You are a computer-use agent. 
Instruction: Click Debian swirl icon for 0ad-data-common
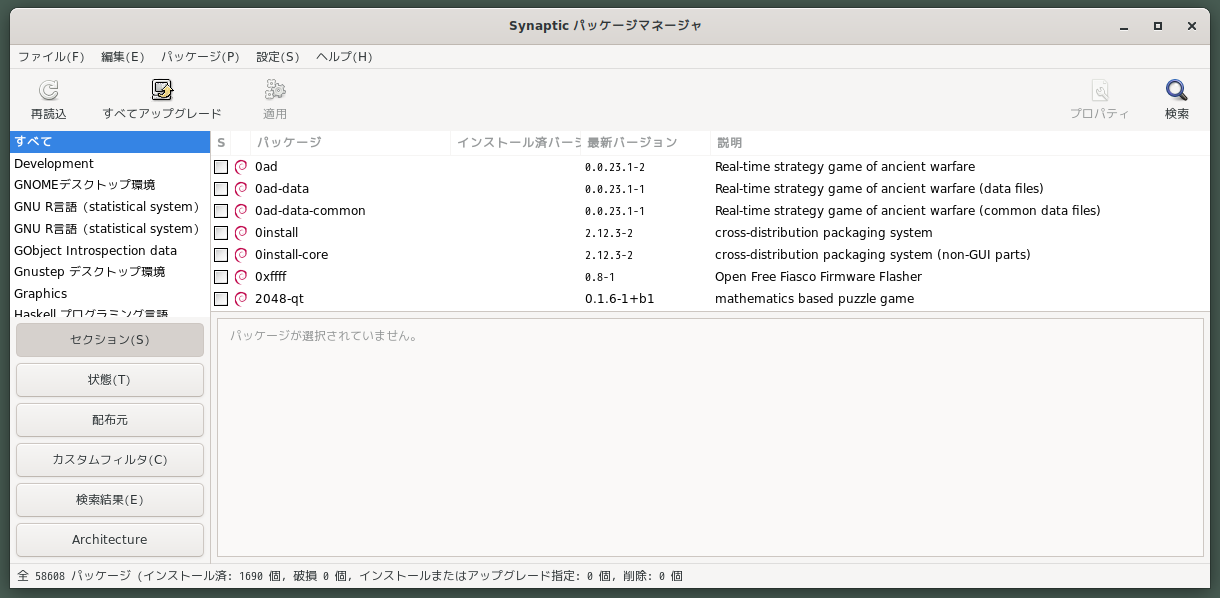(241, 211)
